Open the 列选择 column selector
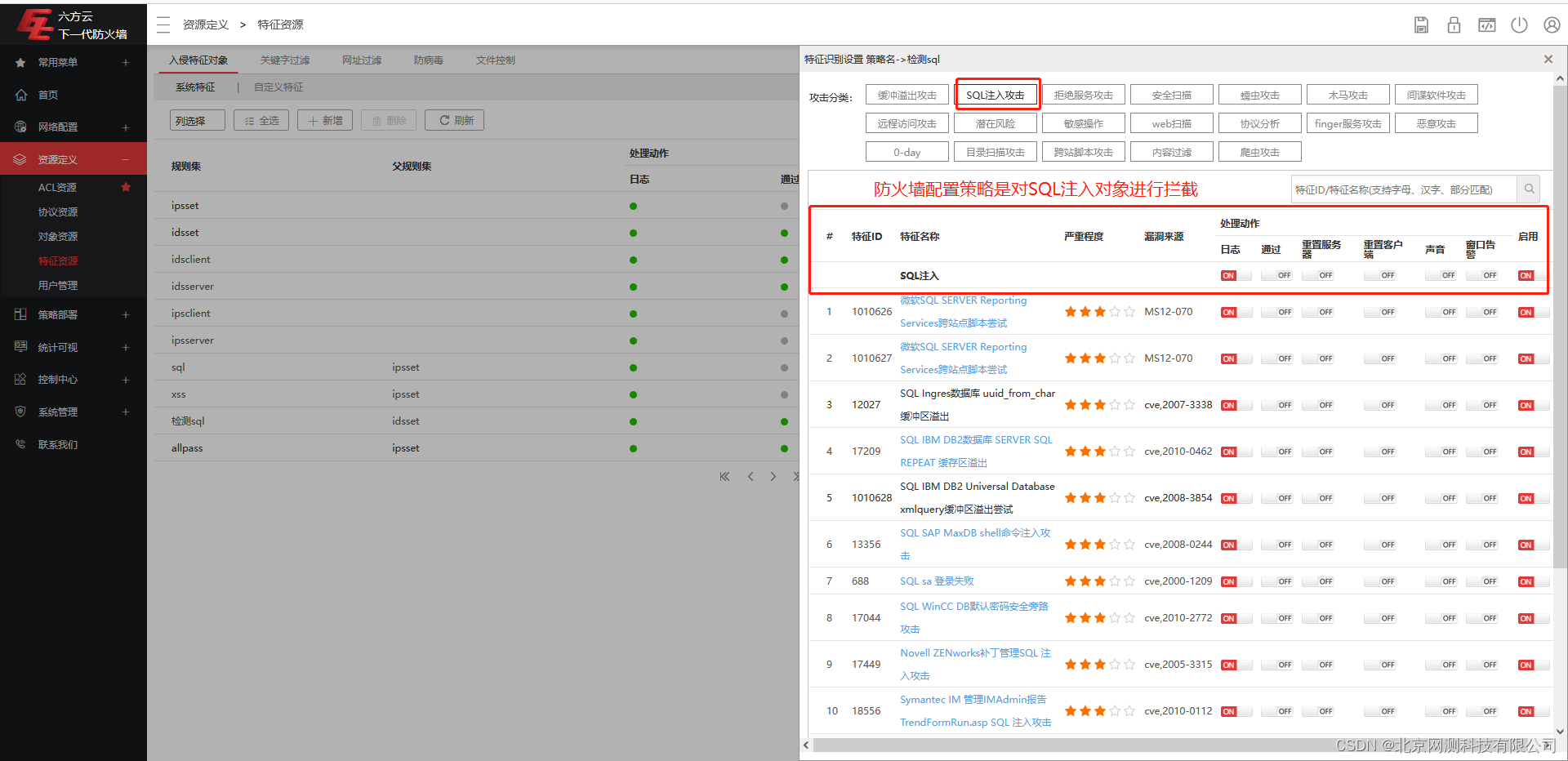This screenshot has width=1568, height=761. 198,121
